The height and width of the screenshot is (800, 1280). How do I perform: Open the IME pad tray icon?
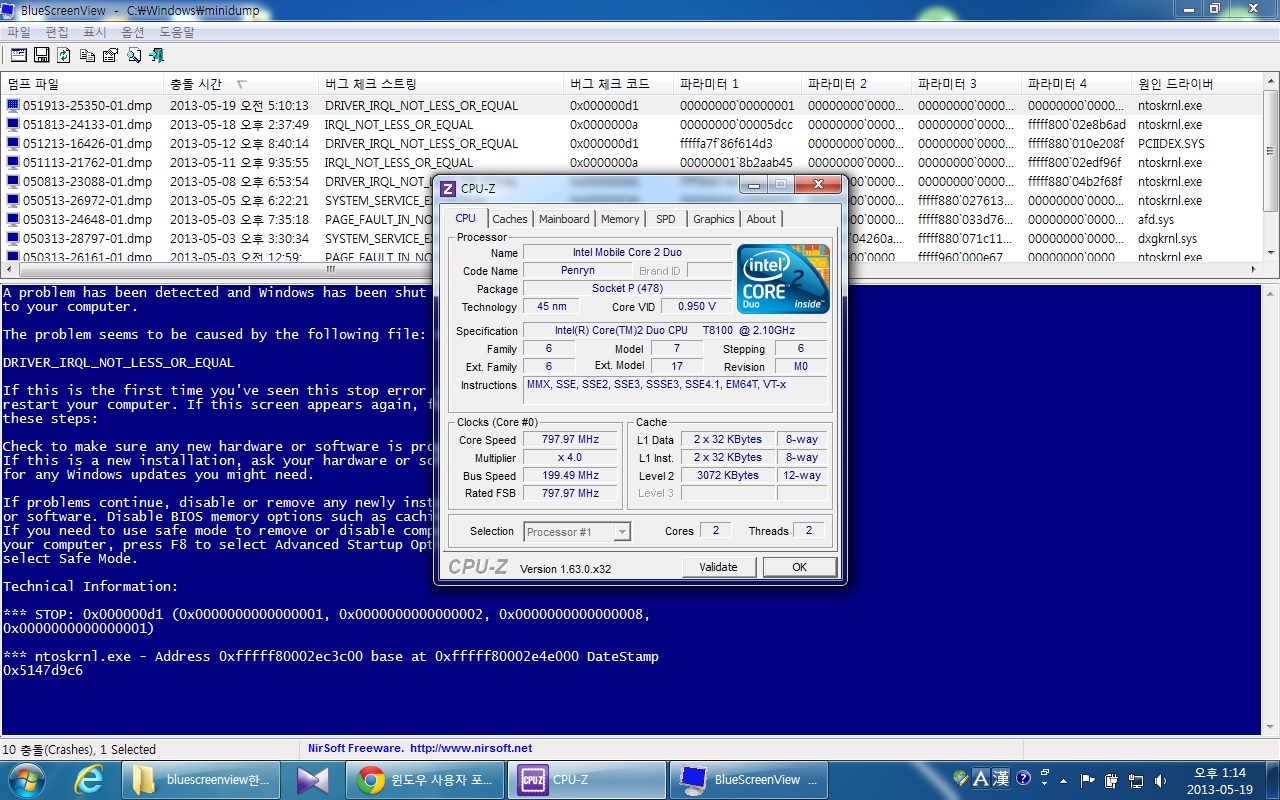[x=960, y=778]
